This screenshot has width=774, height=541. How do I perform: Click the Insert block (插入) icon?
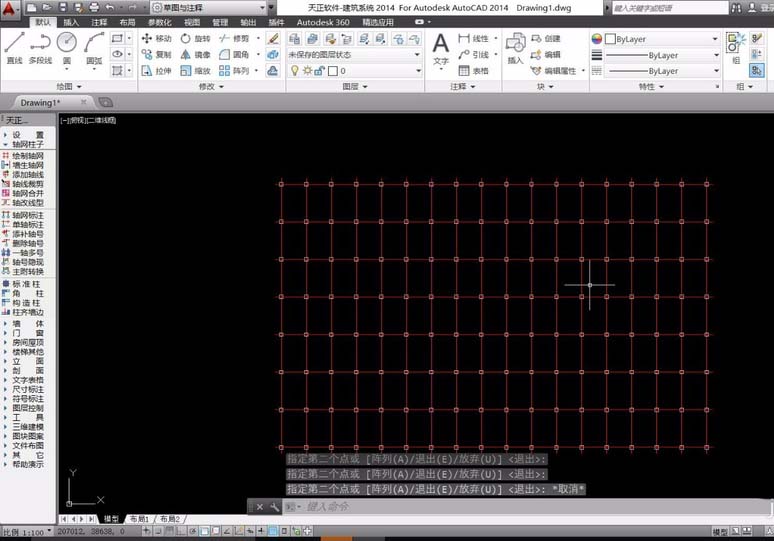tap(515, 46)
